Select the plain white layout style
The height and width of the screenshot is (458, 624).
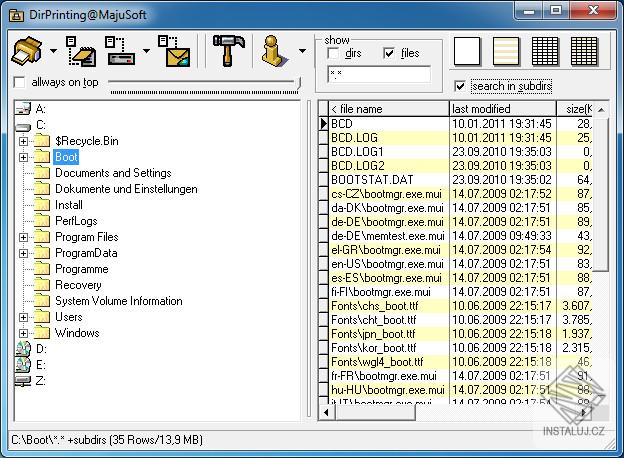point(467,51)
